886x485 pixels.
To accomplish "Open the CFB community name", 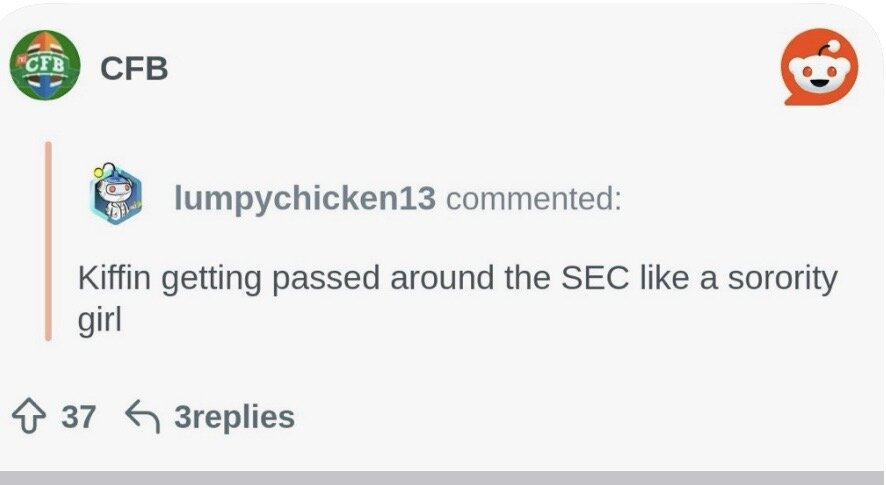I will pyautogui.click(x=133, y=68).
